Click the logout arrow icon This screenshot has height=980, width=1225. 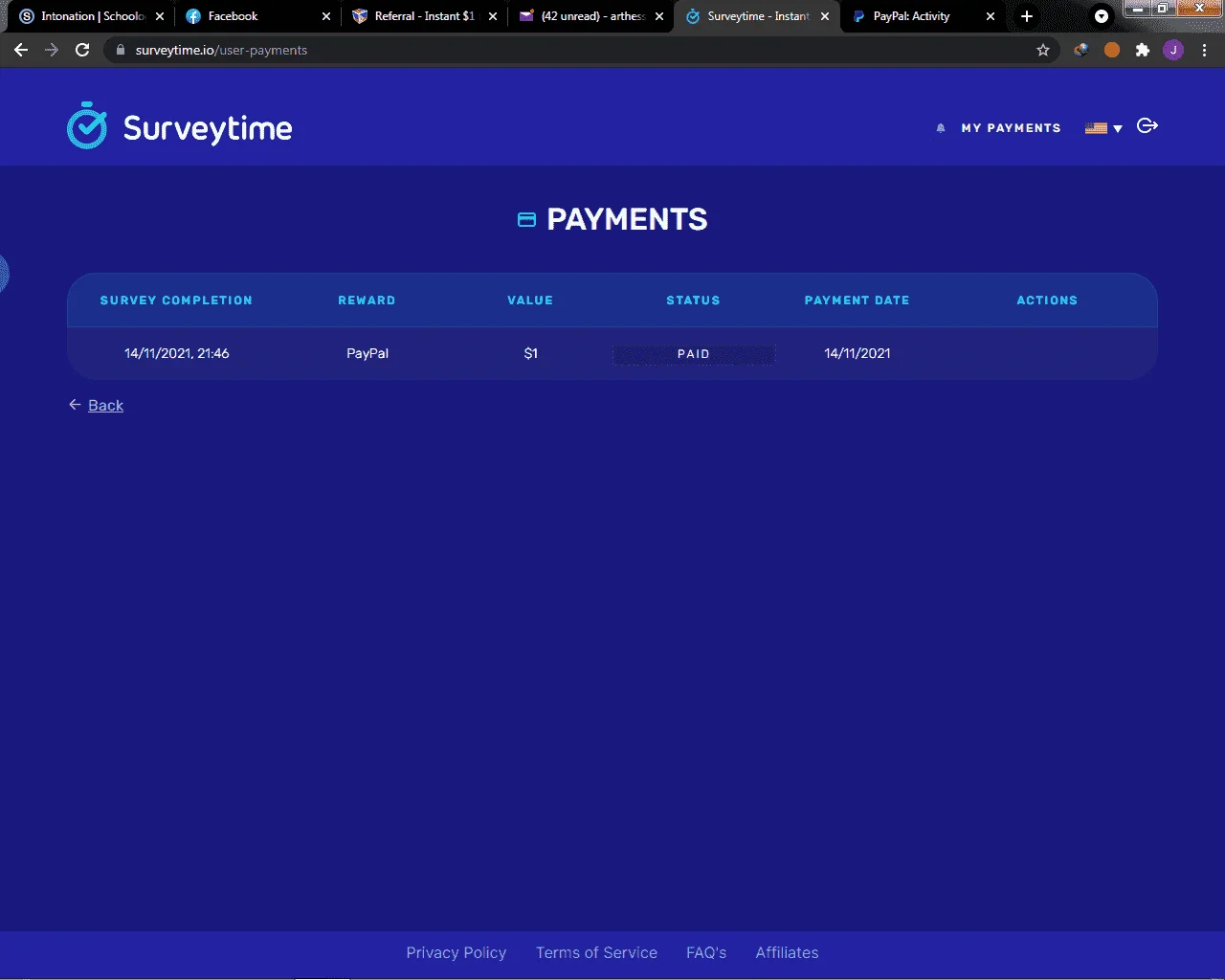pos(1147,126)
